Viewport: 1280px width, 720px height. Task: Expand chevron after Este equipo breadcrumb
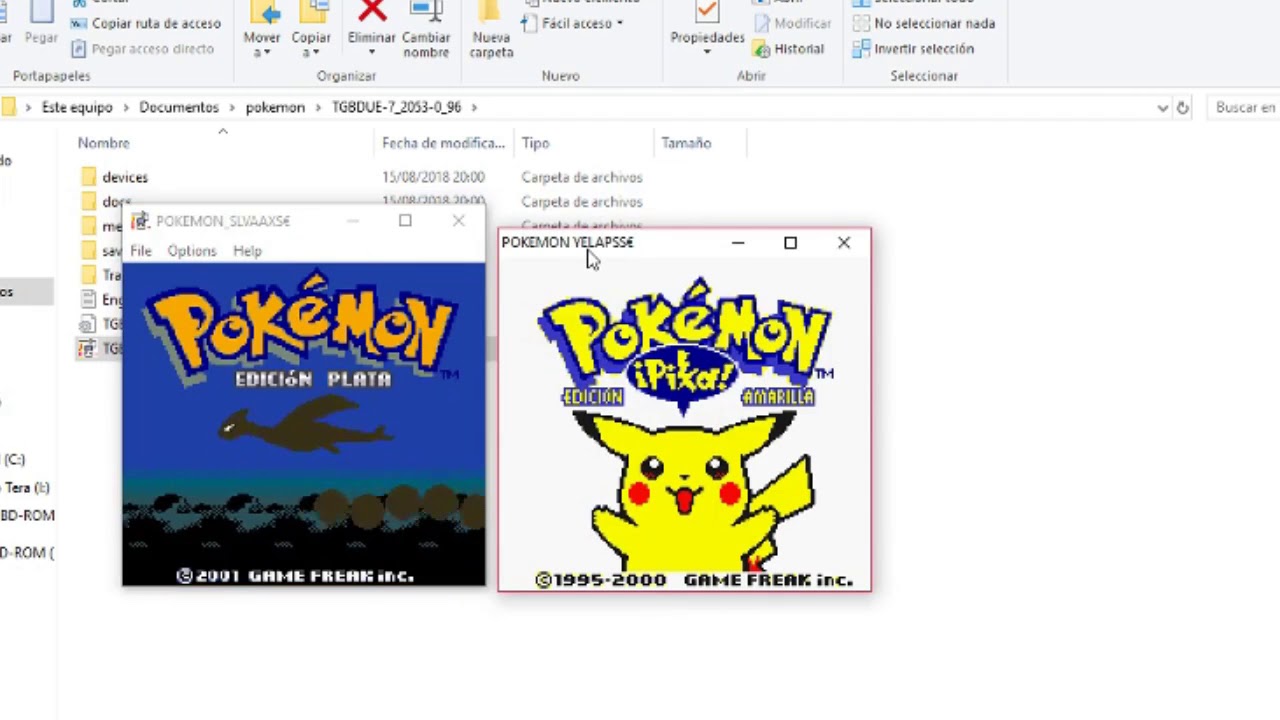coord(126,107)
